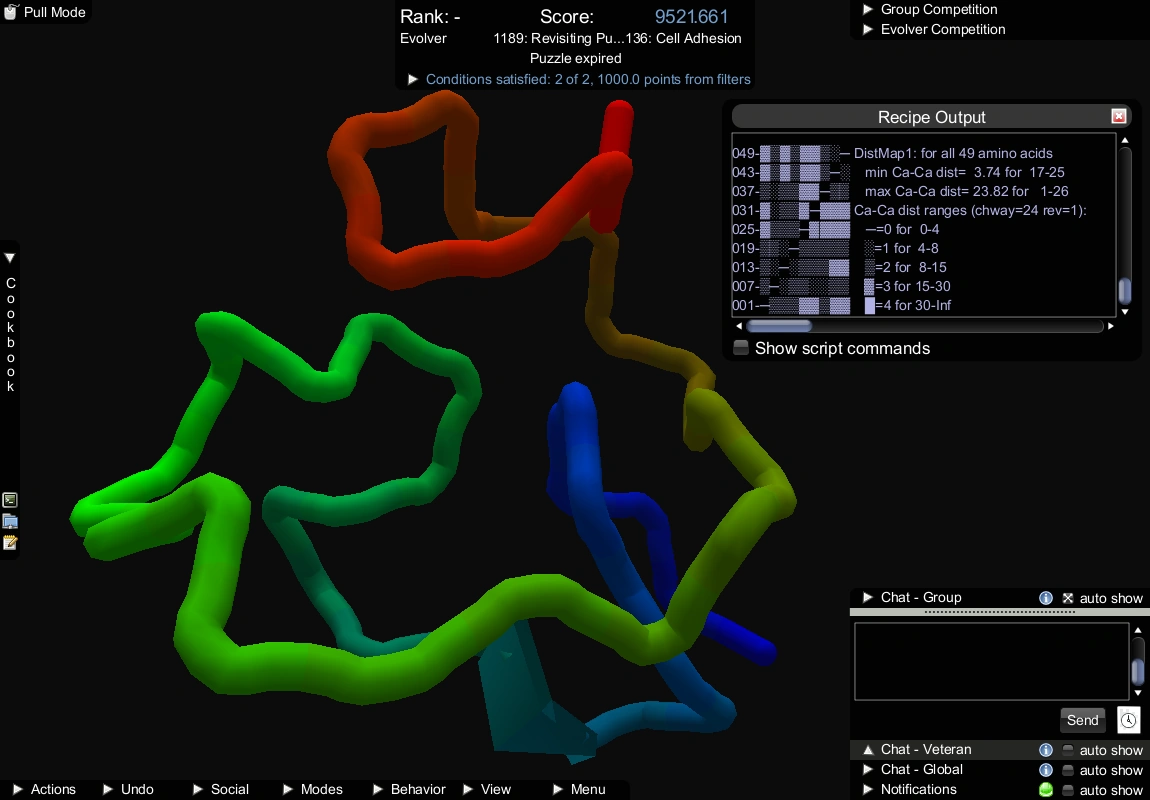Viewport: 1150px width, 800px height.
Task: Expand the Evolver Competition panel
Action: click(x=868, y=30)
